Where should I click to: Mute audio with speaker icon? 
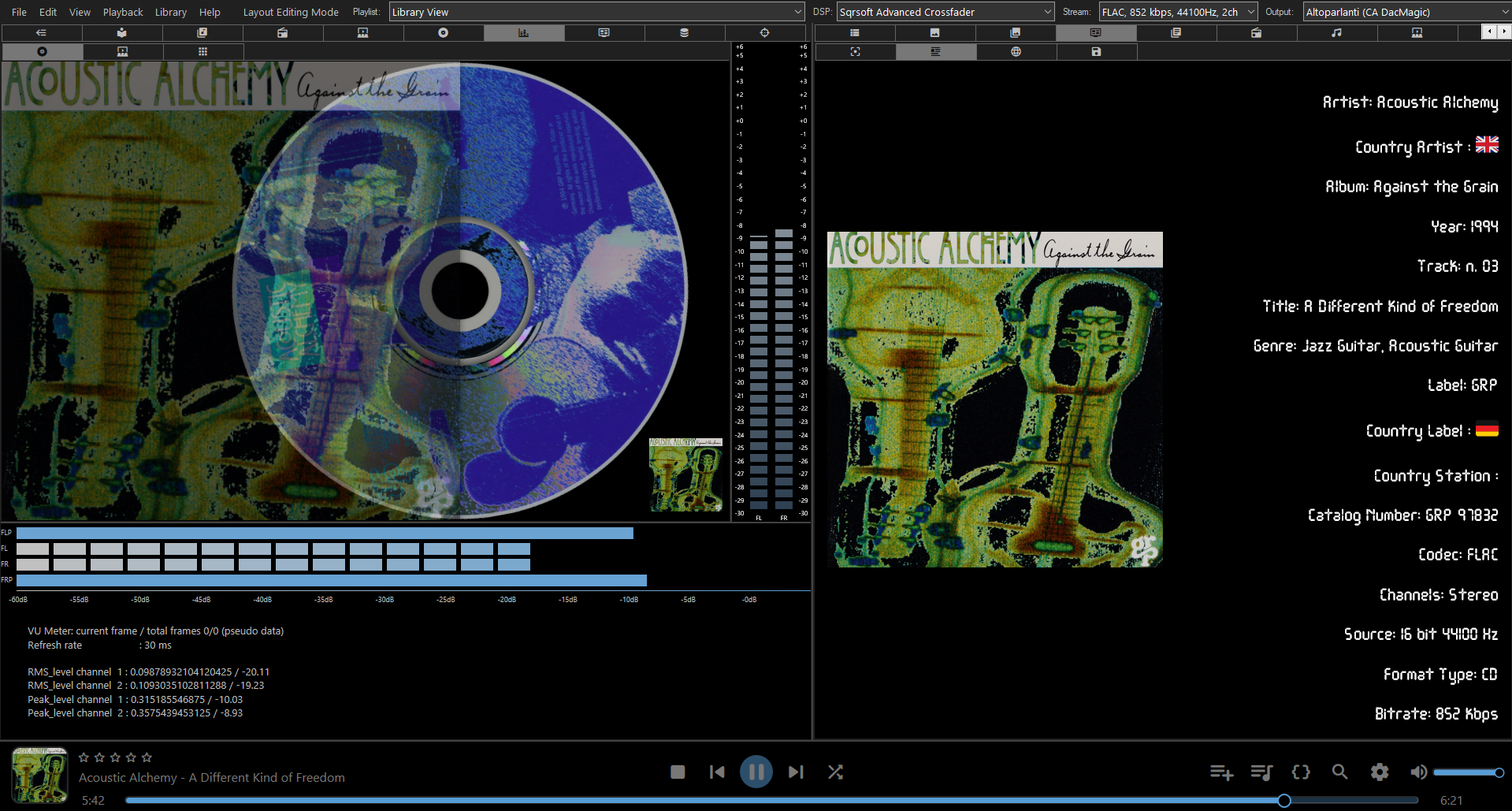pos(1418,772)
